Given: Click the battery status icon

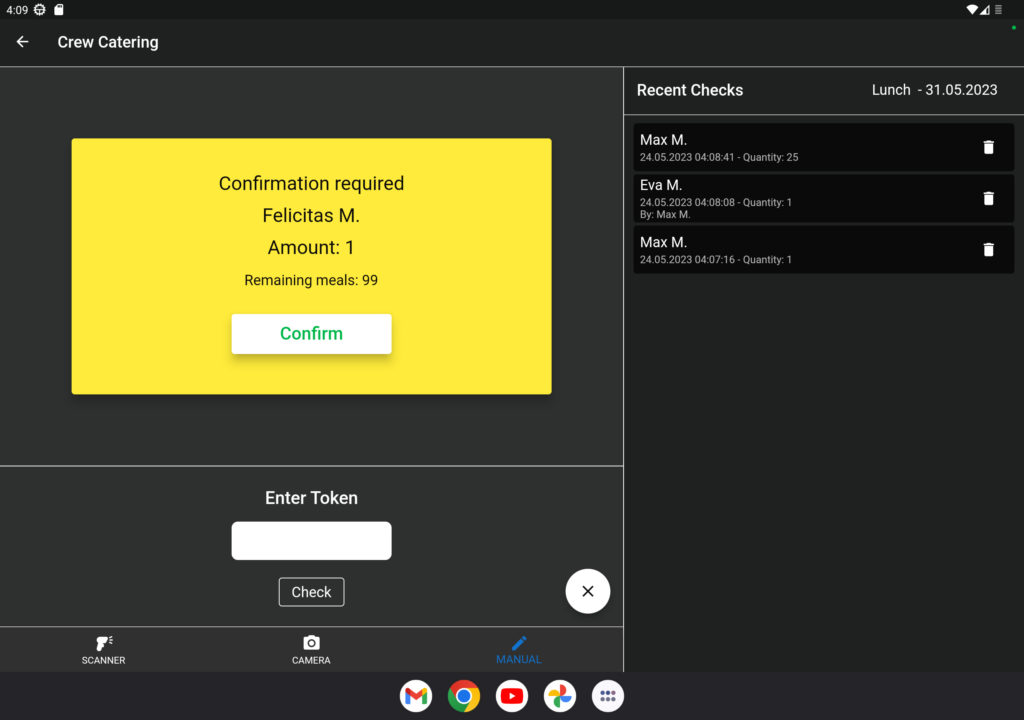Looking at the screenshot, I should click(x=999, y=10).
